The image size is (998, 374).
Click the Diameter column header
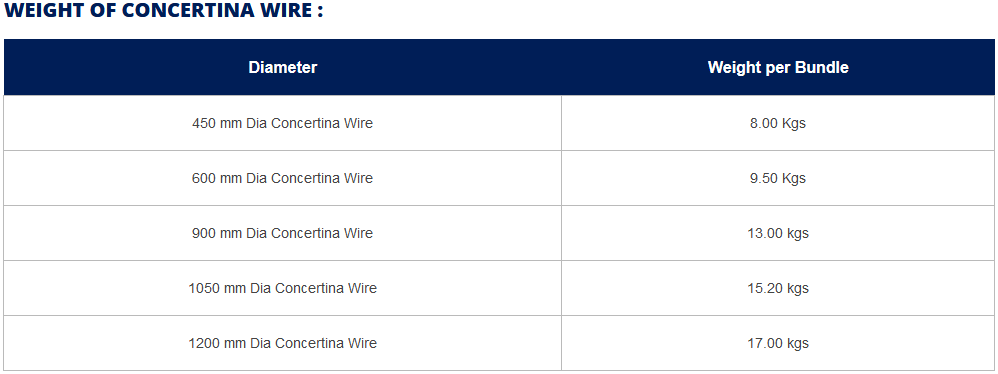point(283,67)
